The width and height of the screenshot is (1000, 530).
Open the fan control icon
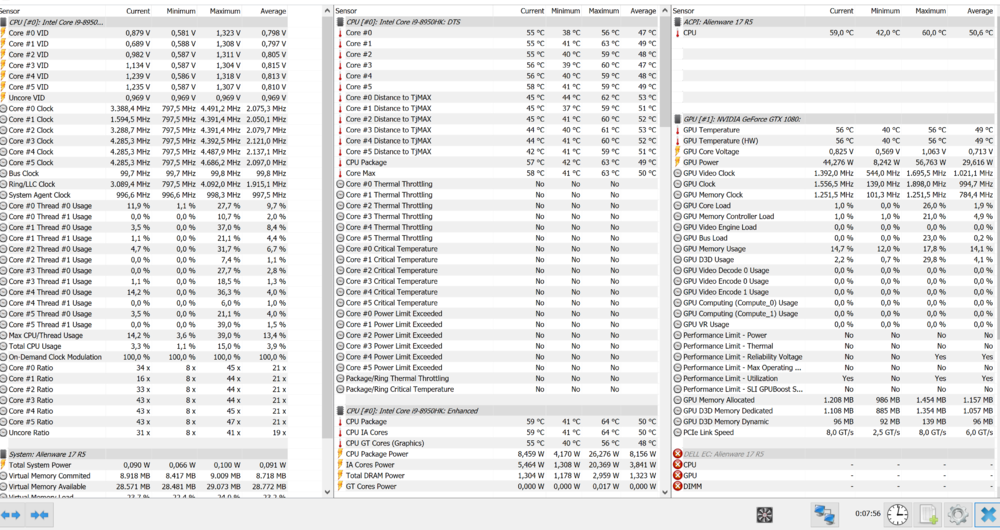coord(765,514)
